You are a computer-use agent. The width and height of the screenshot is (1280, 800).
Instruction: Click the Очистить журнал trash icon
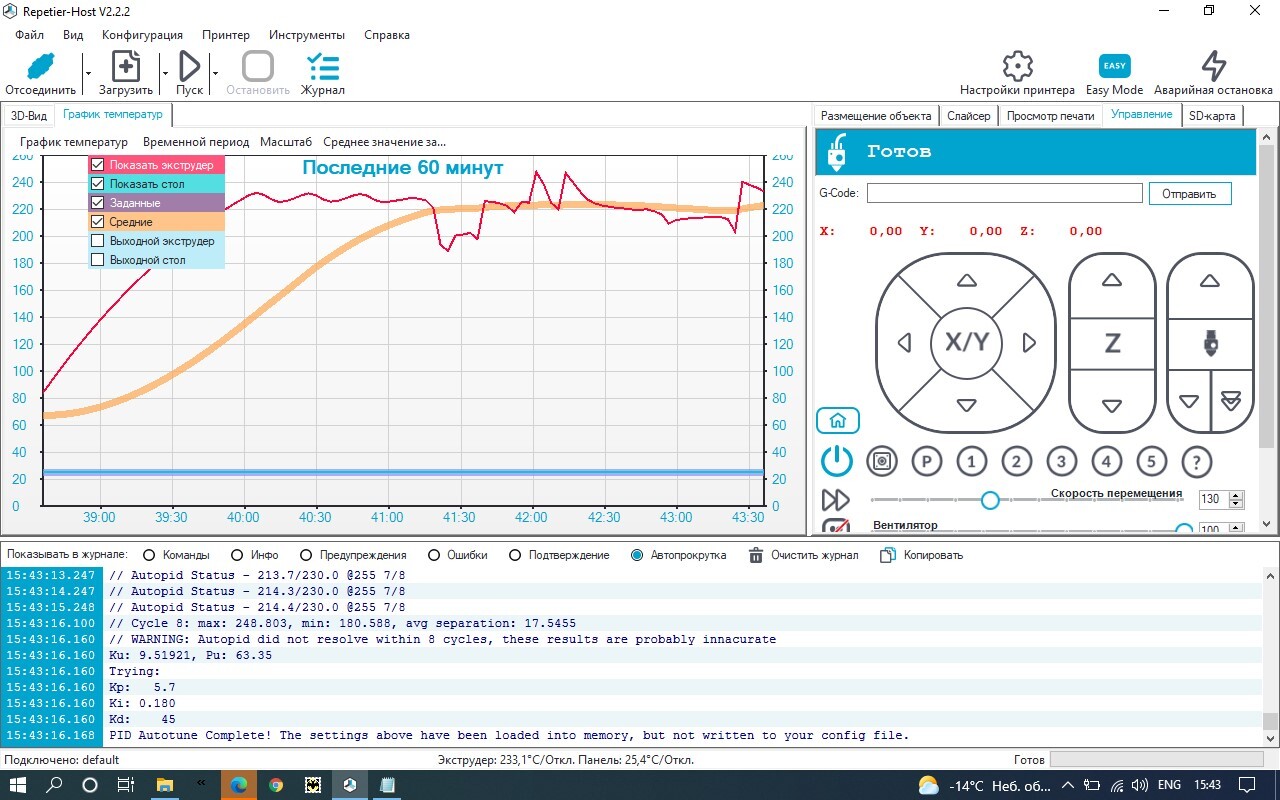tap(756, 555)
